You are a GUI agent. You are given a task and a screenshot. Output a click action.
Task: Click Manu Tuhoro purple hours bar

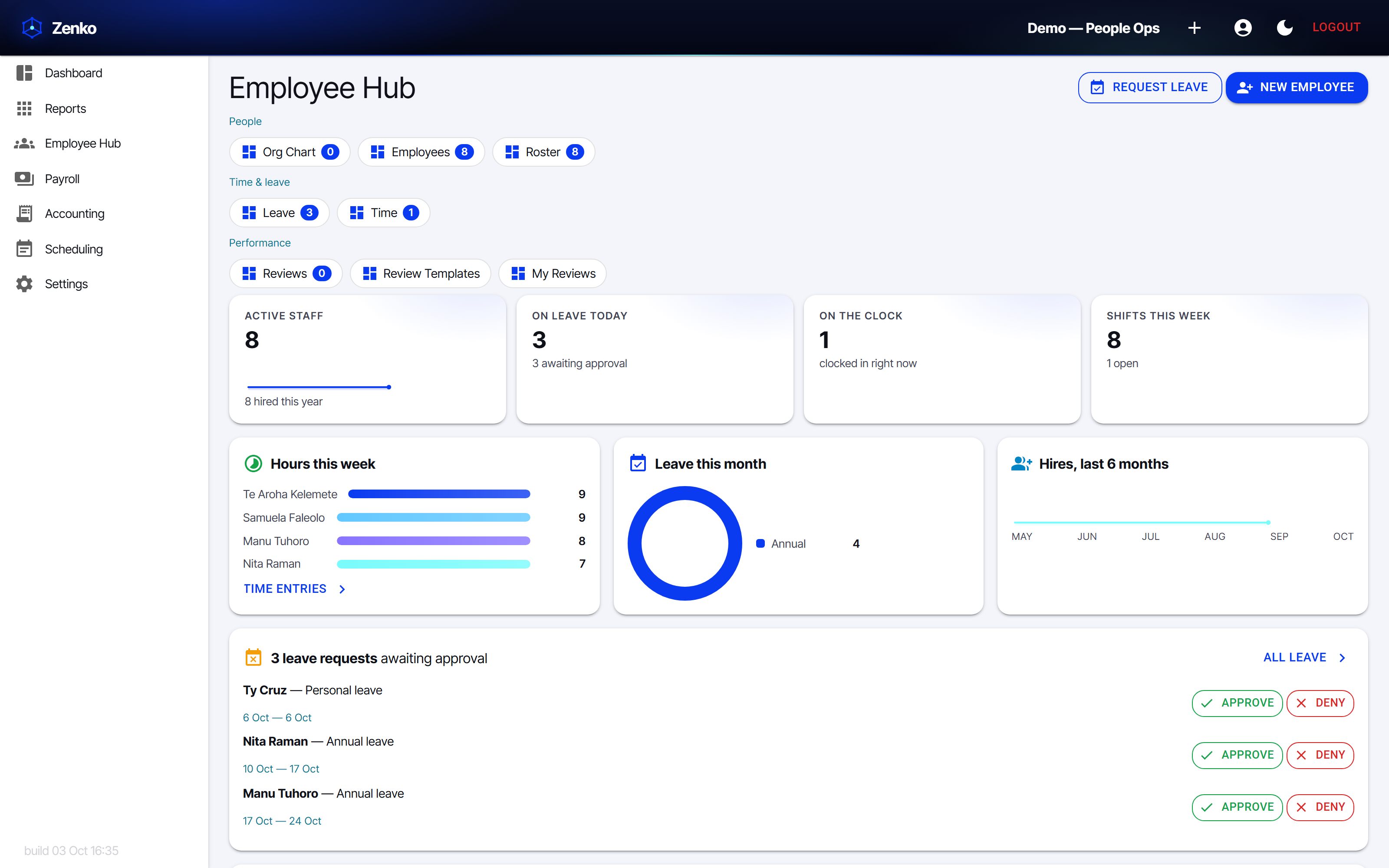[x=433, y=541]
